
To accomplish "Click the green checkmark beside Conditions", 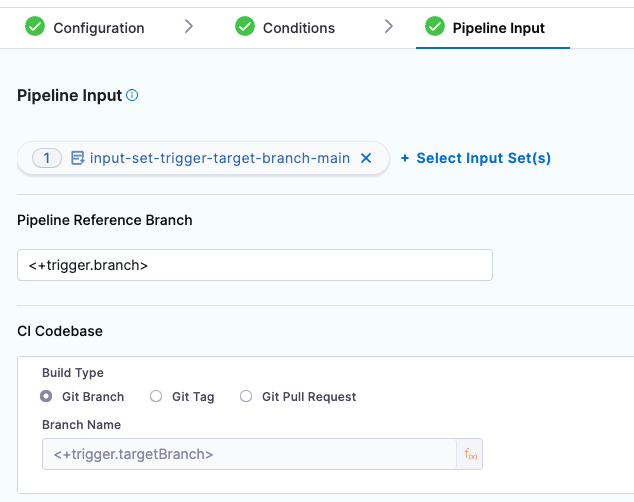I will pyautogui.click(x=245, y=27).
